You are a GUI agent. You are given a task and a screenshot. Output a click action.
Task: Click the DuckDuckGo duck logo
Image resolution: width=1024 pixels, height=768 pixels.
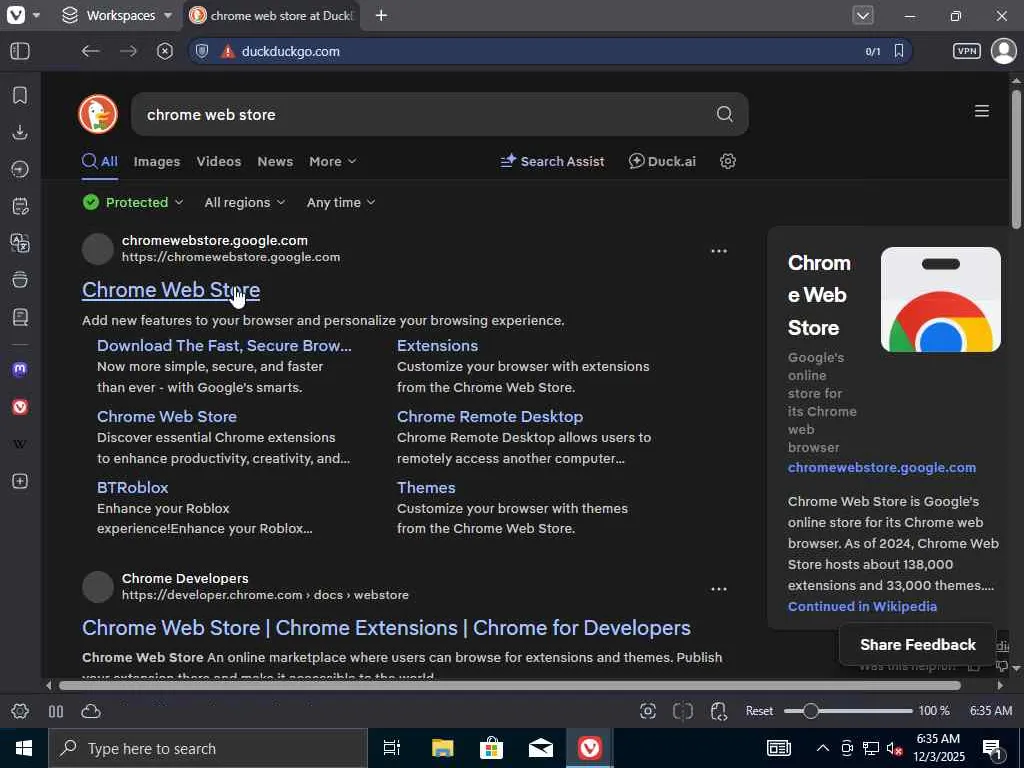coord(98,114)
